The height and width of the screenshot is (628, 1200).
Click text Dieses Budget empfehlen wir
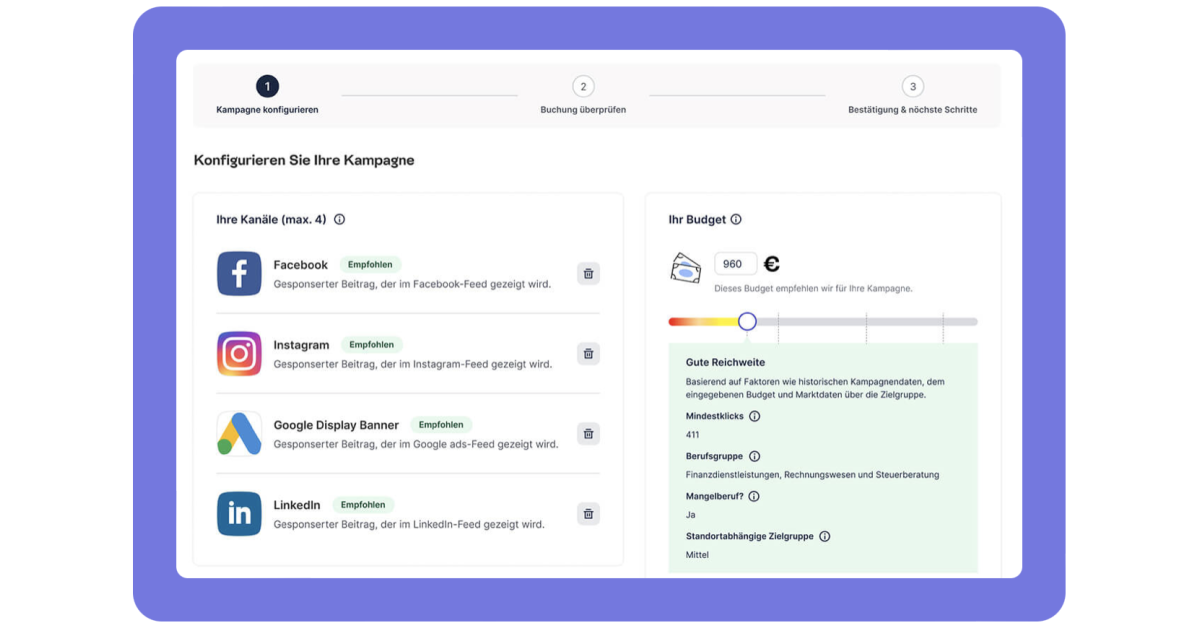click(813, 289)
